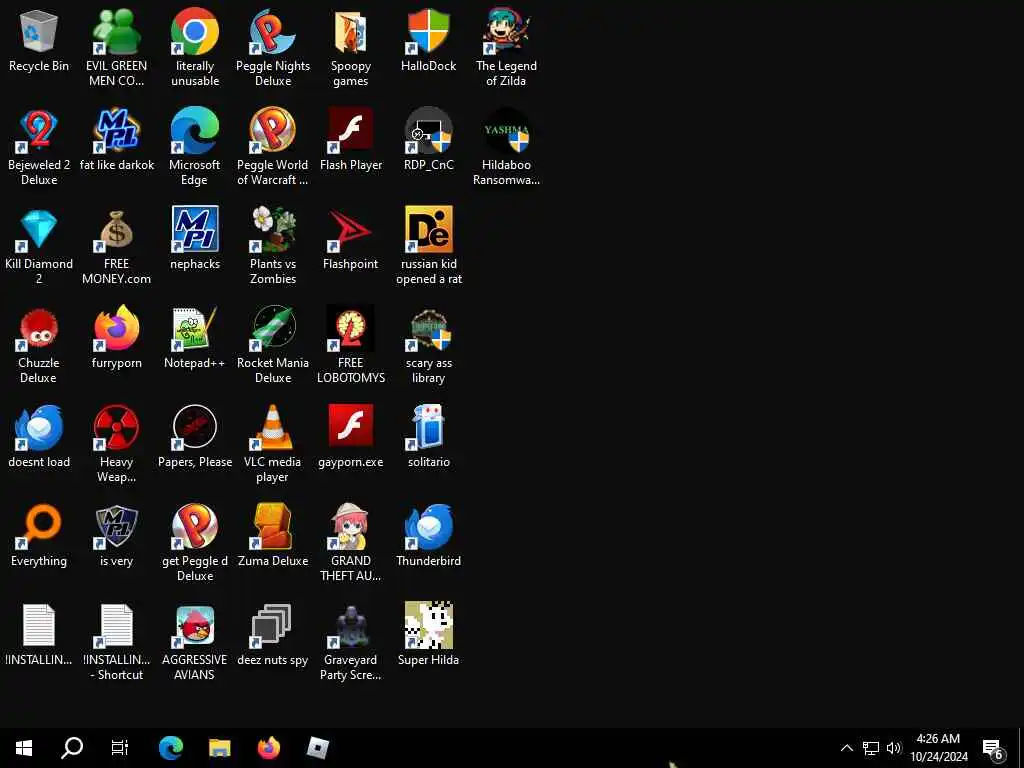
Task: Expand hidden system tray icons
Action: tap(846, 748)
